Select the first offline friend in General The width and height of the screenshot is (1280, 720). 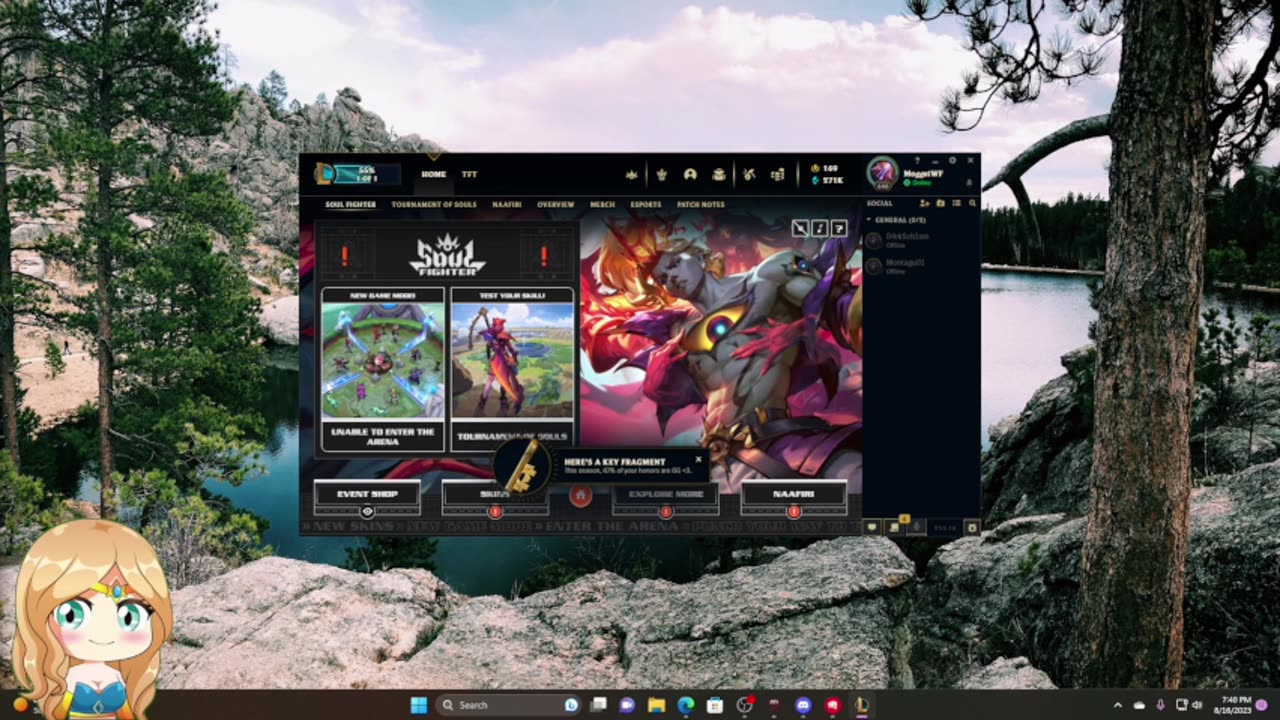tap(920, 240)
